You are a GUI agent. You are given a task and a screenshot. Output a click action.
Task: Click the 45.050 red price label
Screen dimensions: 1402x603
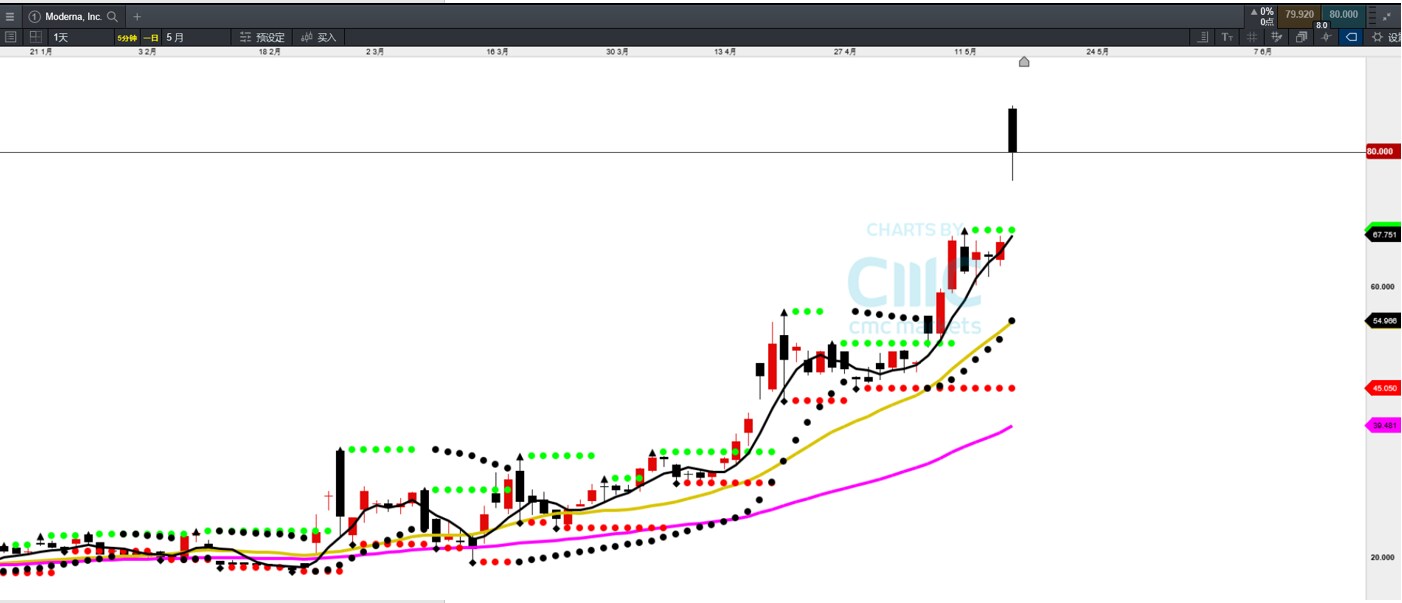[1384, 388]
